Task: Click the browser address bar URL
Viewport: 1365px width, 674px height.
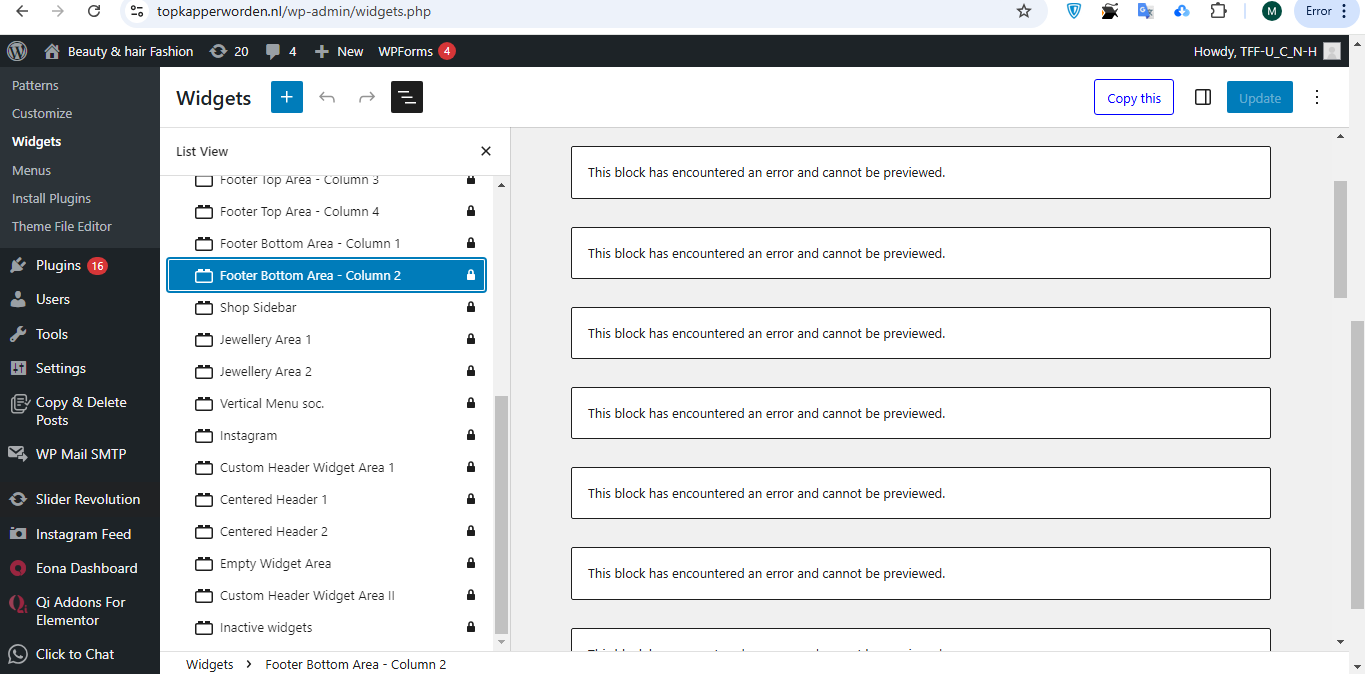Action: click(x=294, y=11)
